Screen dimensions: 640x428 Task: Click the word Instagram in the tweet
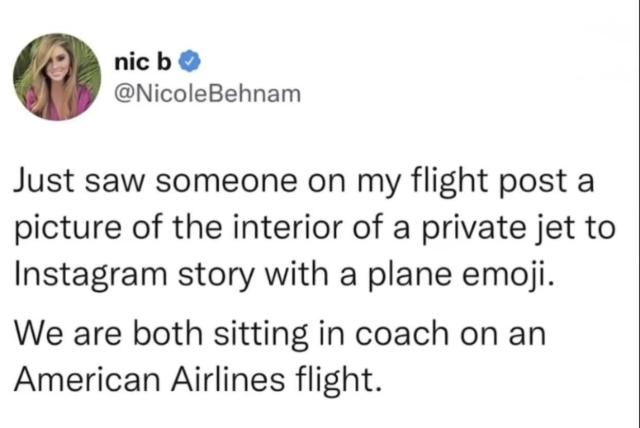pos(91,275)
